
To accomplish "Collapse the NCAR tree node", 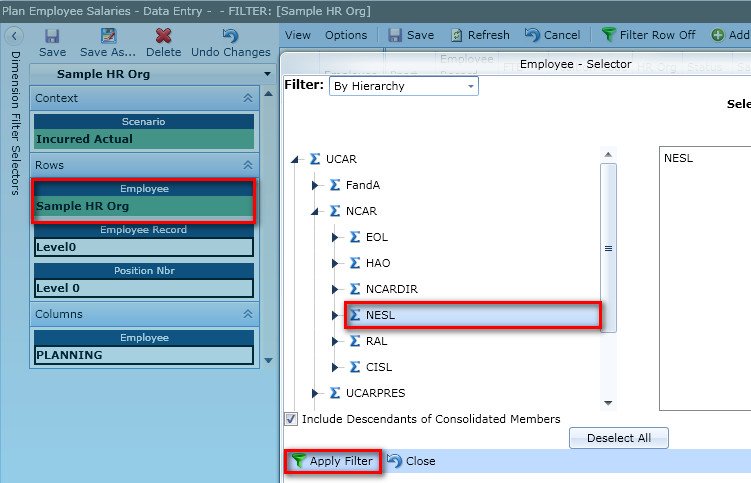I will [315, 211].
